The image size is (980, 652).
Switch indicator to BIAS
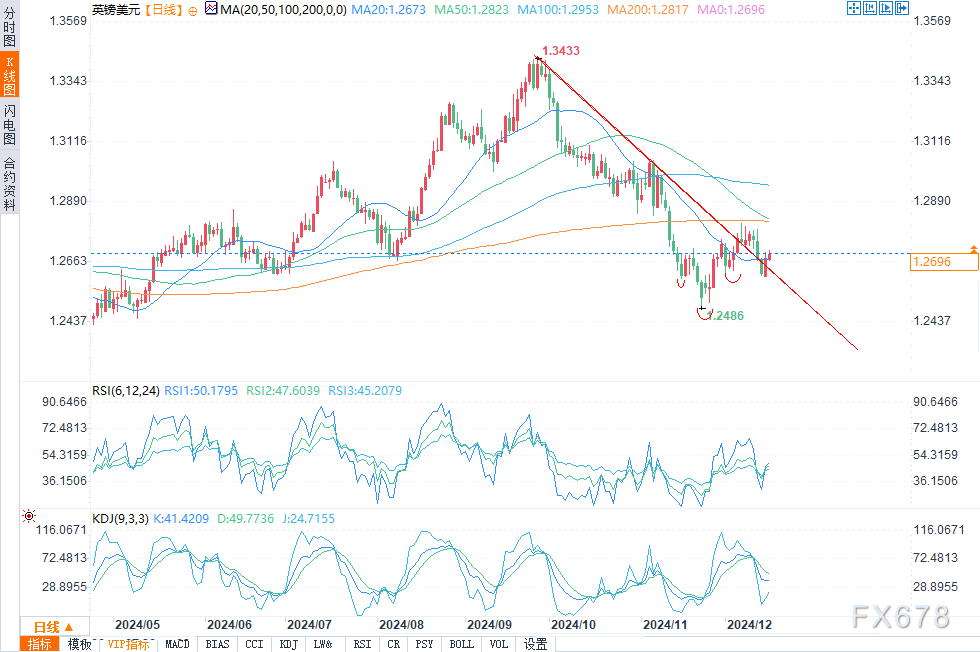[217, 644]
